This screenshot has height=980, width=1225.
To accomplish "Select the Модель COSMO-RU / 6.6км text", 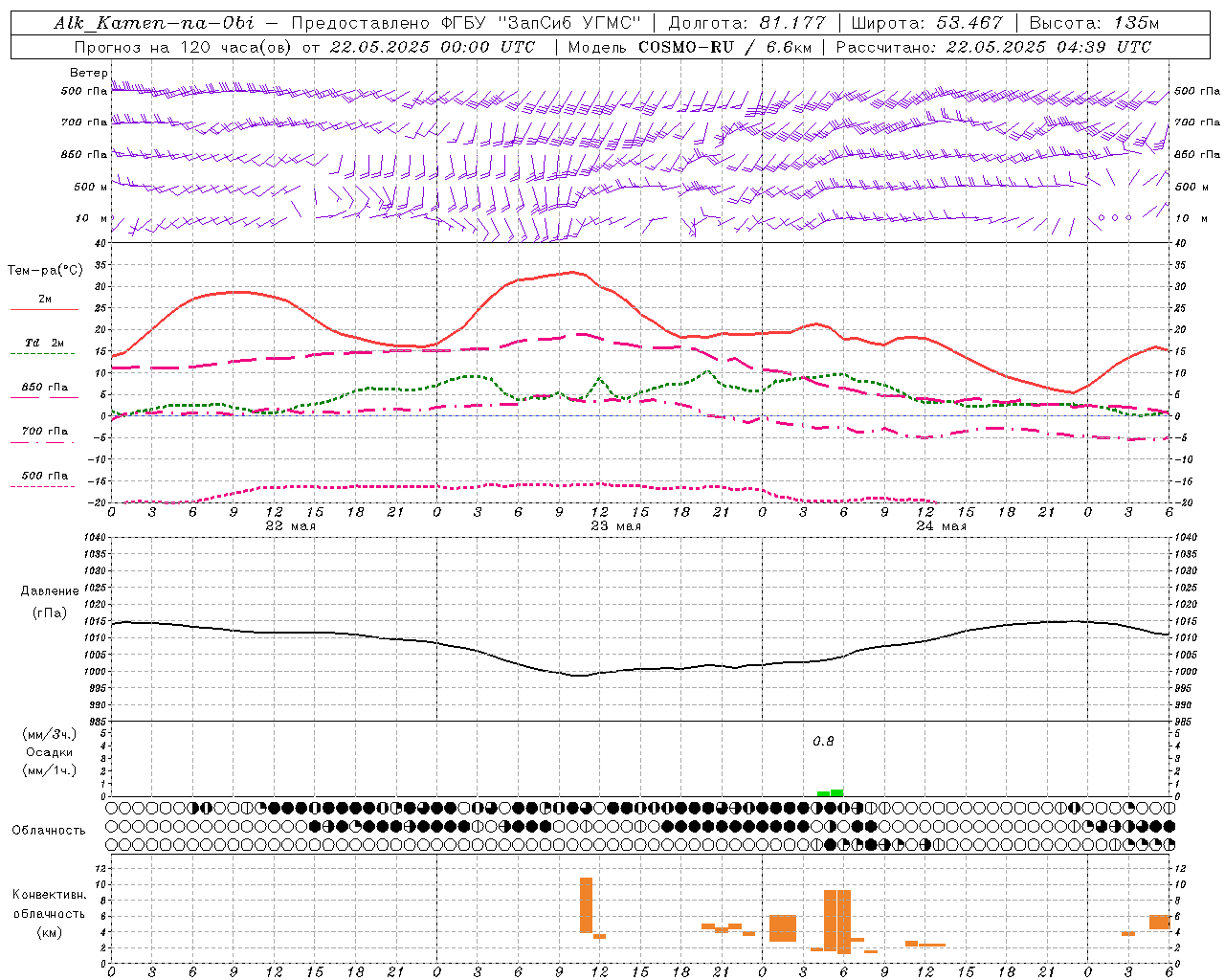I will point(688,47).
